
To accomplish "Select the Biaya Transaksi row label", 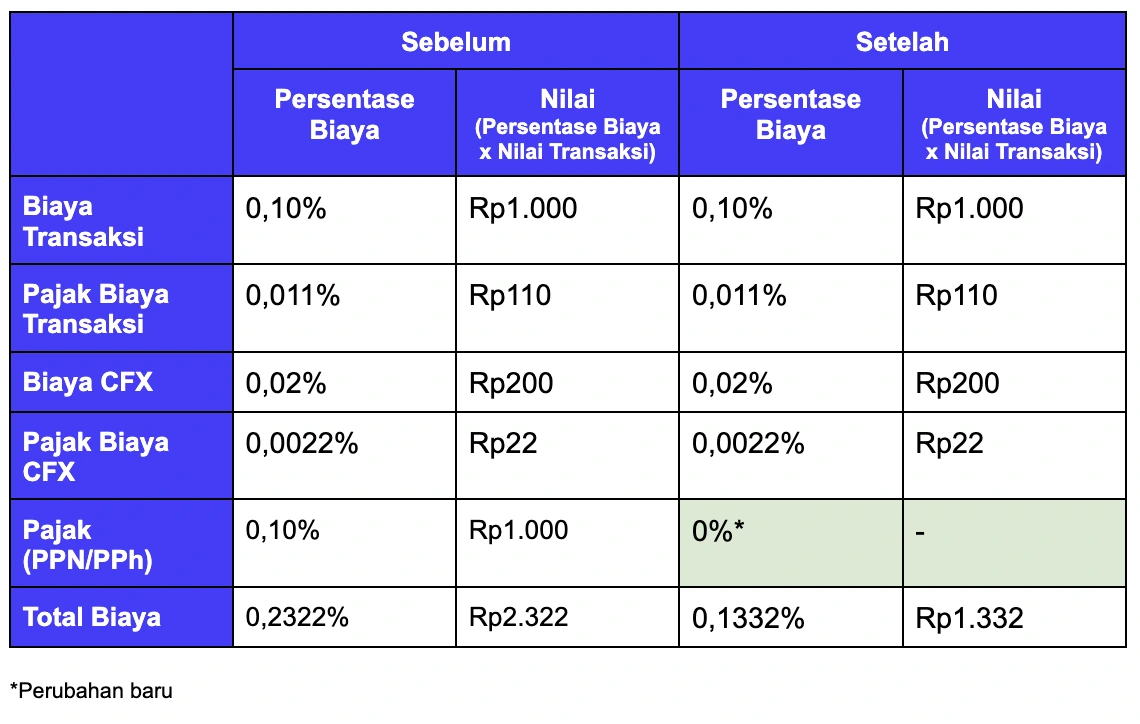I will pyautogui.click(x=121, y=220).
